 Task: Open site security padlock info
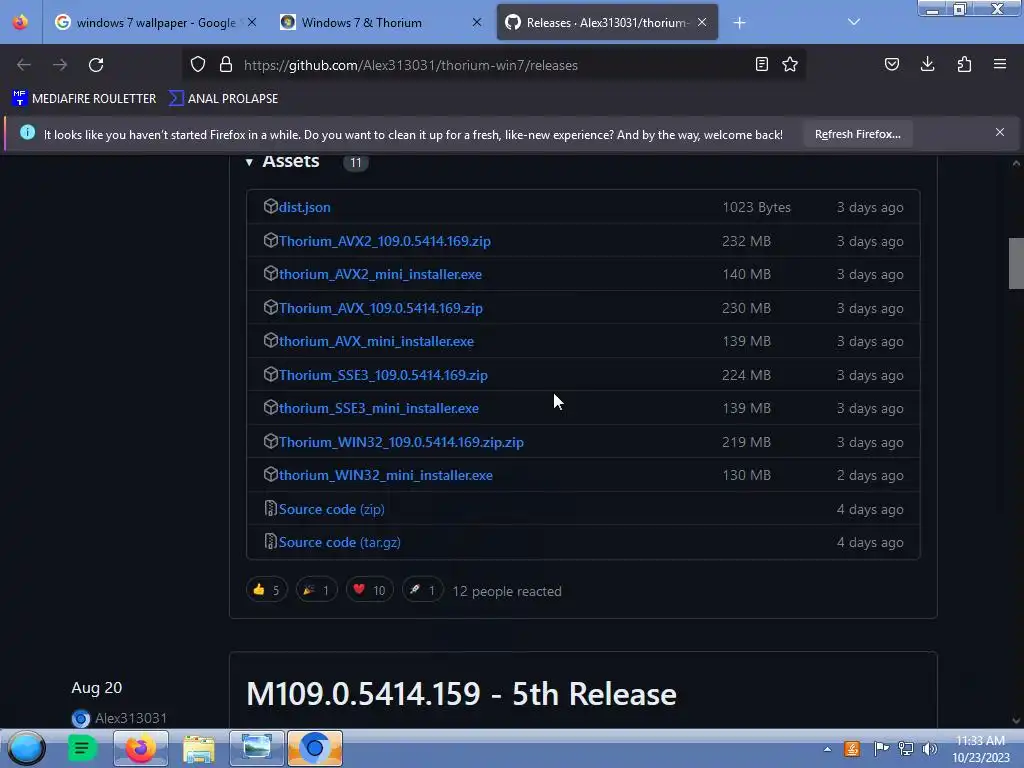(226, 65)
